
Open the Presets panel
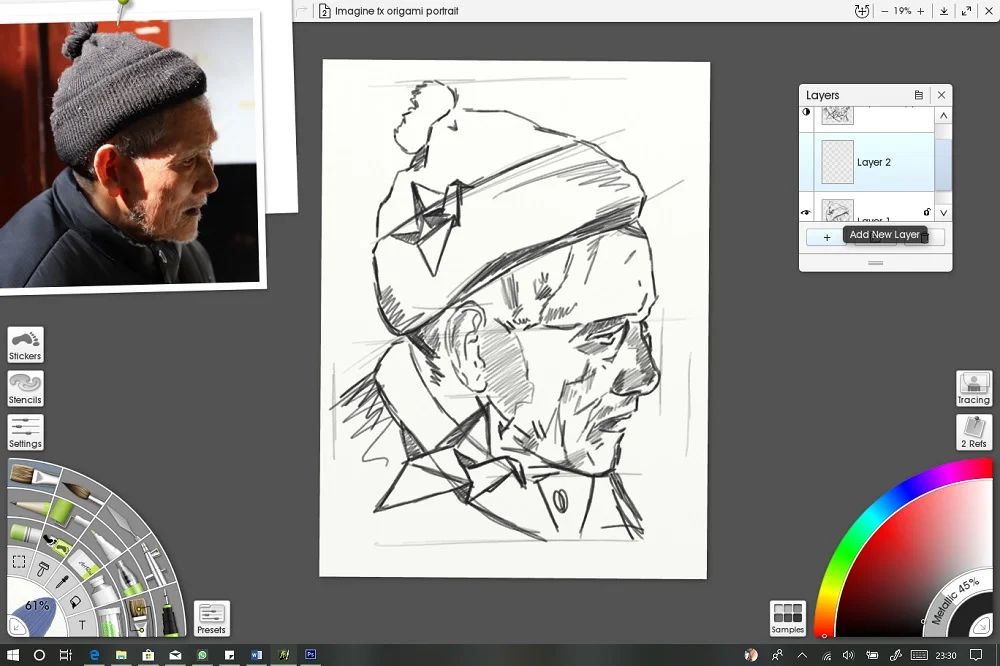pyautogui.click(x=212, y=618)
